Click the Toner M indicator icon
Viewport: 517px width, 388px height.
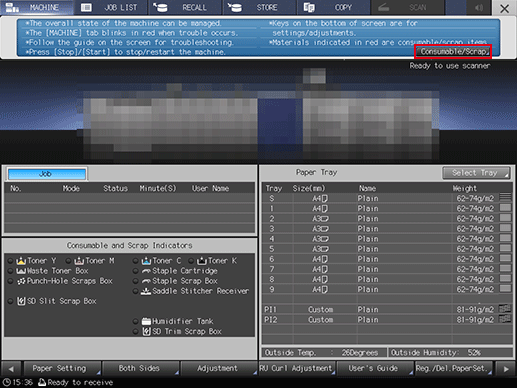pos(79,261)
